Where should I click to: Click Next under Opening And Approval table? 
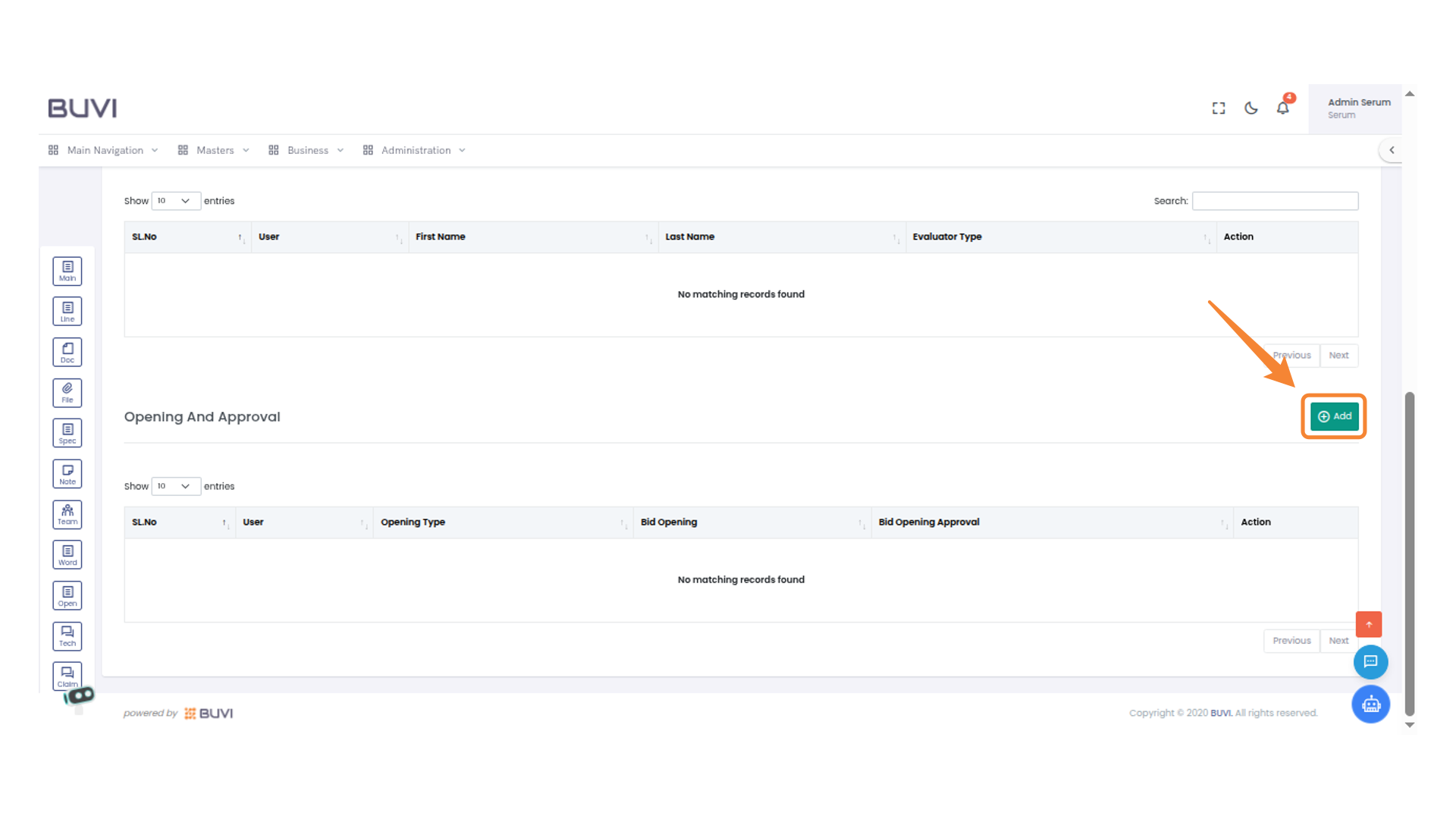1338,641
